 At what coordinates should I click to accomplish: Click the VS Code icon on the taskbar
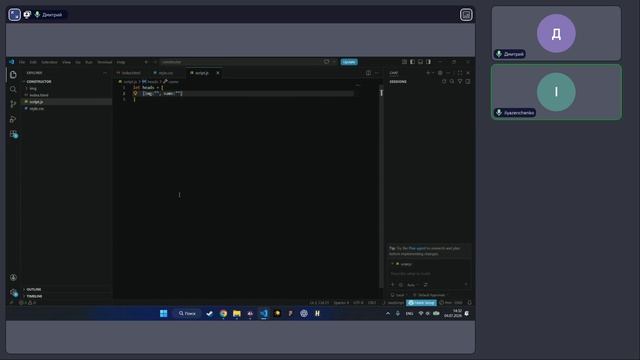coord(264,313)
